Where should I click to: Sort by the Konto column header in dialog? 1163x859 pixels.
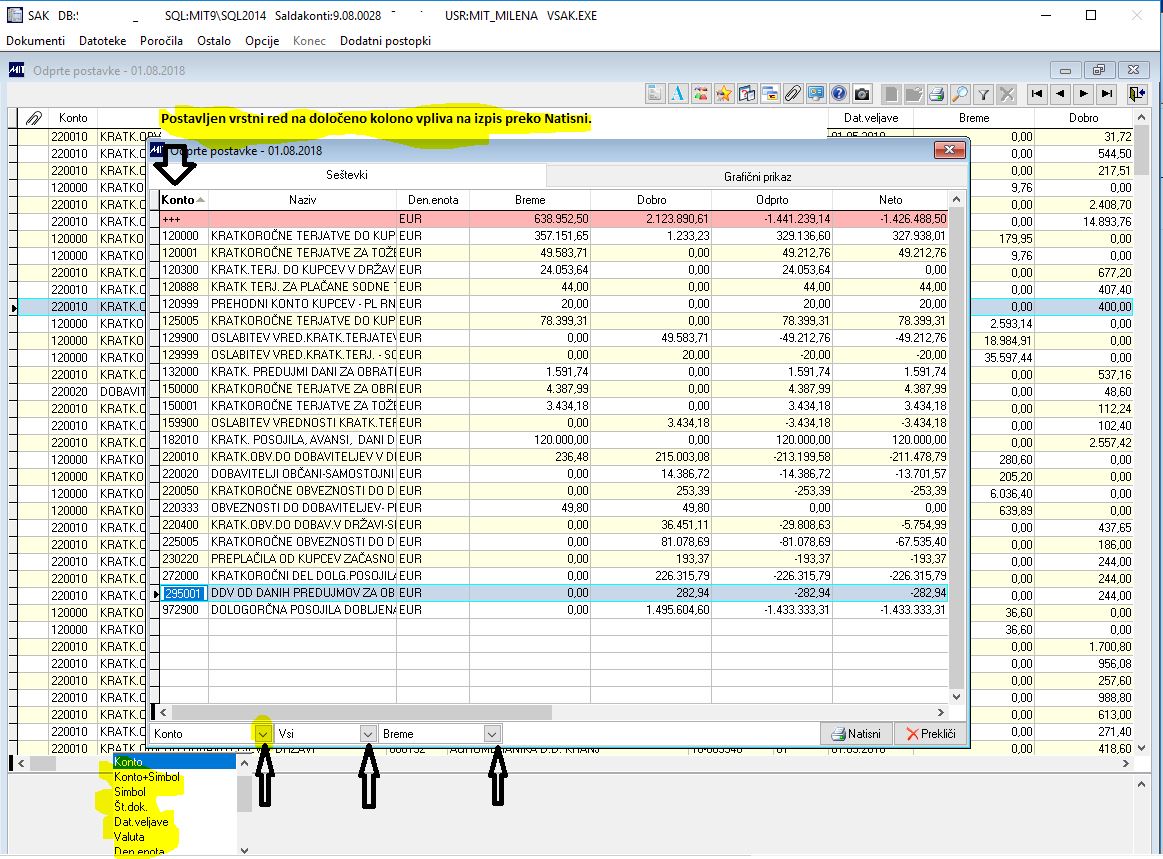tap(183, 200)
